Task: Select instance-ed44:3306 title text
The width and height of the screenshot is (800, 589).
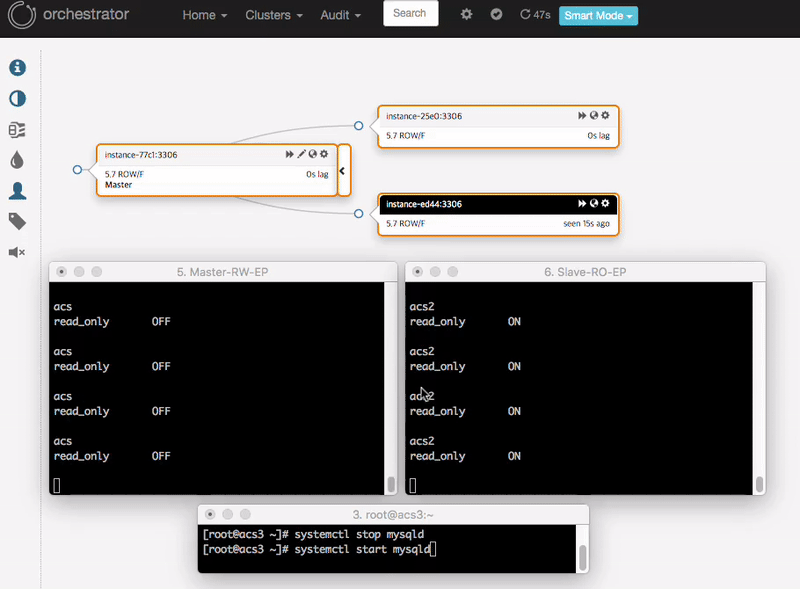Action: [x=424, y=204]
